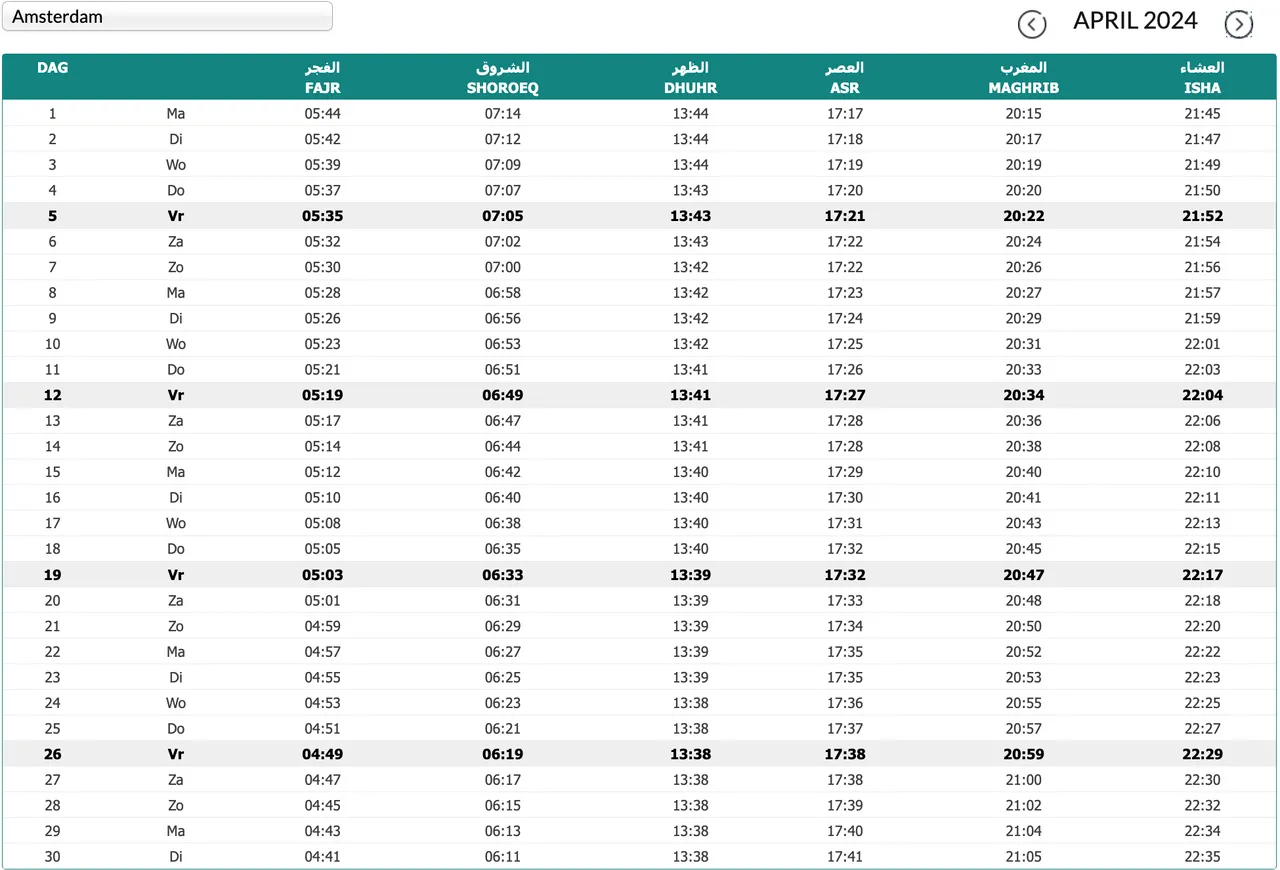Select Shoroeq time 06:47 on day 13
The image size is (1280, 870).
pos(503,421)
